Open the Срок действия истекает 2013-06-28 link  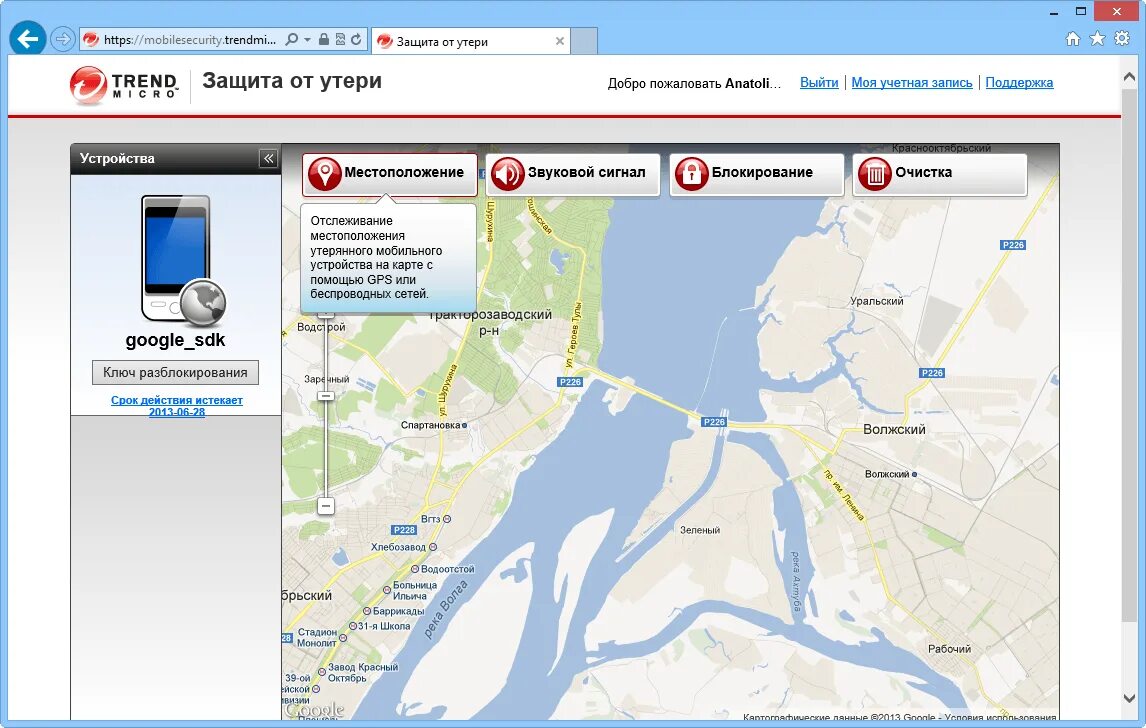click(x=177, y=406)
